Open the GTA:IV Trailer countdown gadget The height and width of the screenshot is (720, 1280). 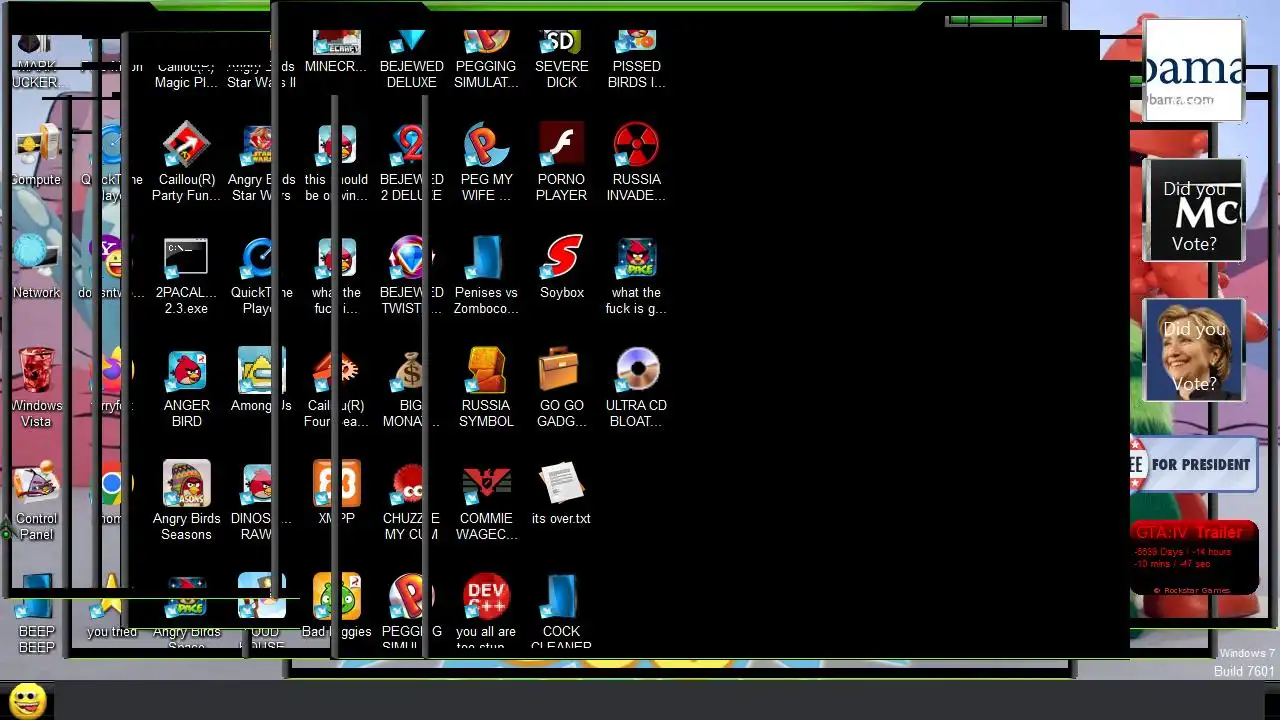tap(1194, 558)
